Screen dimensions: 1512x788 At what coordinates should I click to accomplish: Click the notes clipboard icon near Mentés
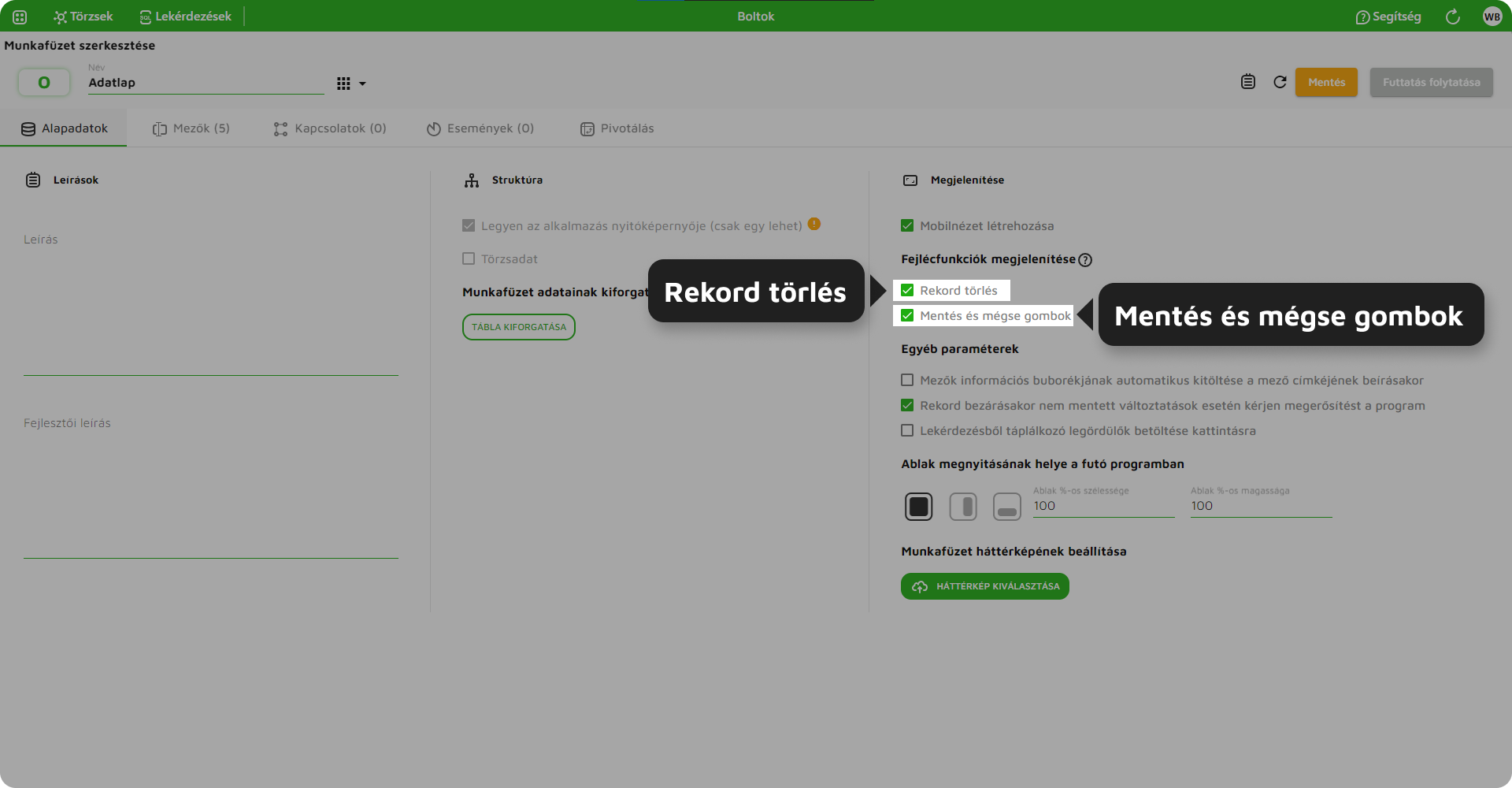coord(1248,82)
